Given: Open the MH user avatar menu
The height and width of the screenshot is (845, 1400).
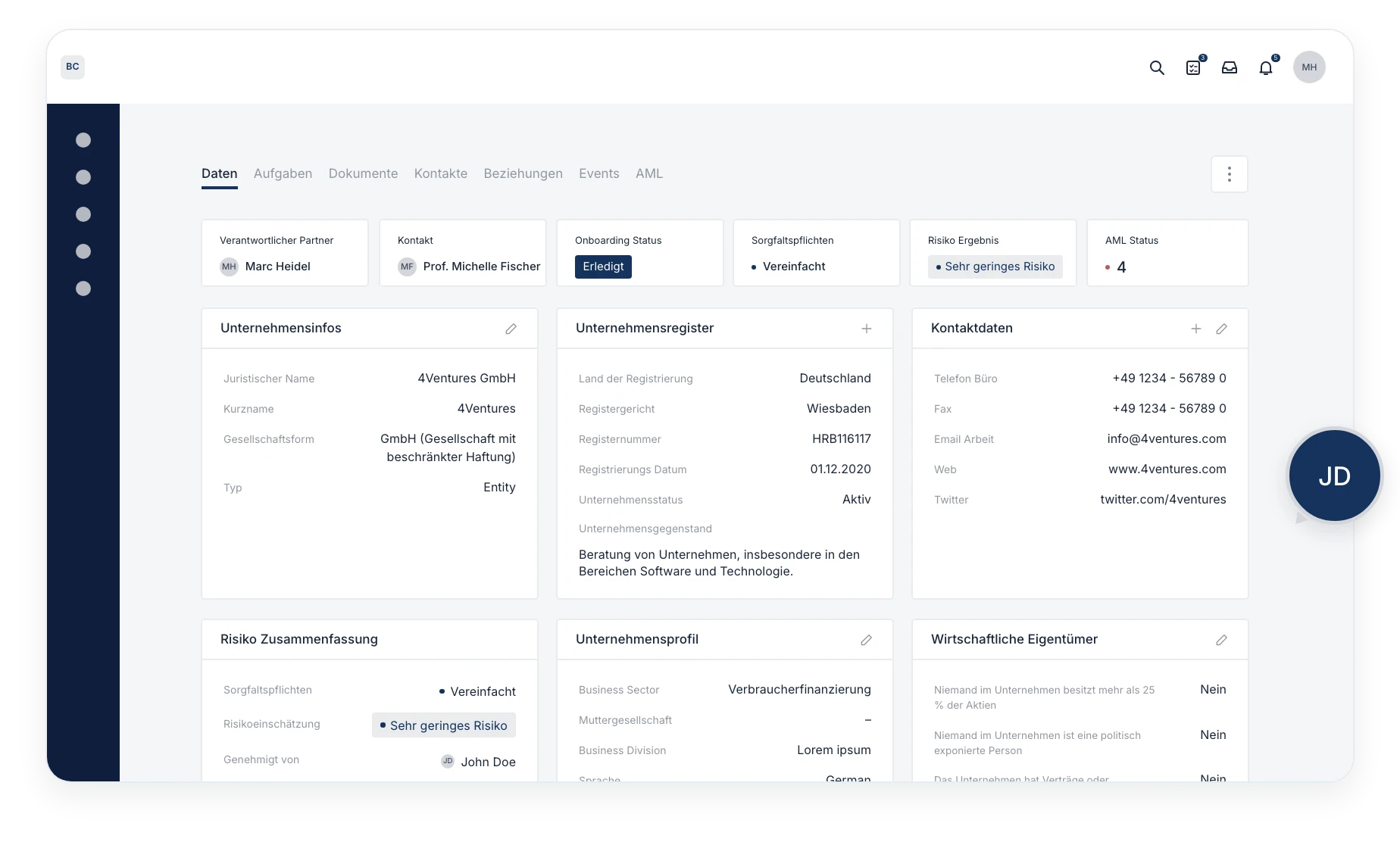Looking at the screenshot, I should point(1309,67).
